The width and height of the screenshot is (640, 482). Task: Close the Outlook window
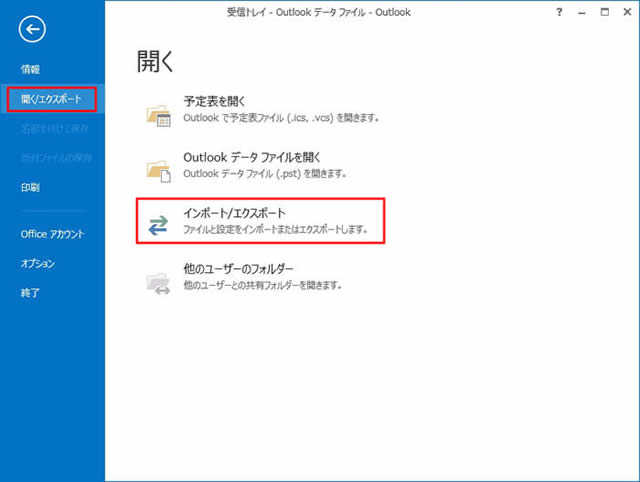(x=627, y=12)
